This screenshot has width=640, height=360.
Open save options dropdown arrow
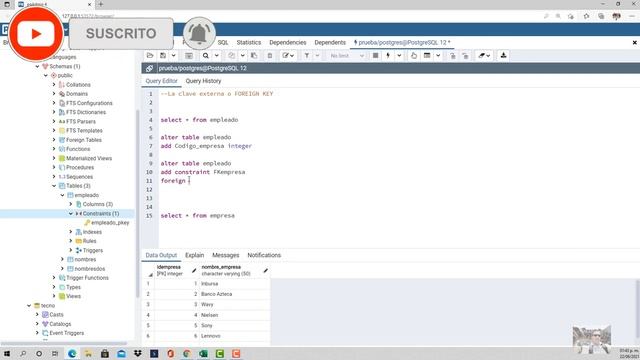173,56
